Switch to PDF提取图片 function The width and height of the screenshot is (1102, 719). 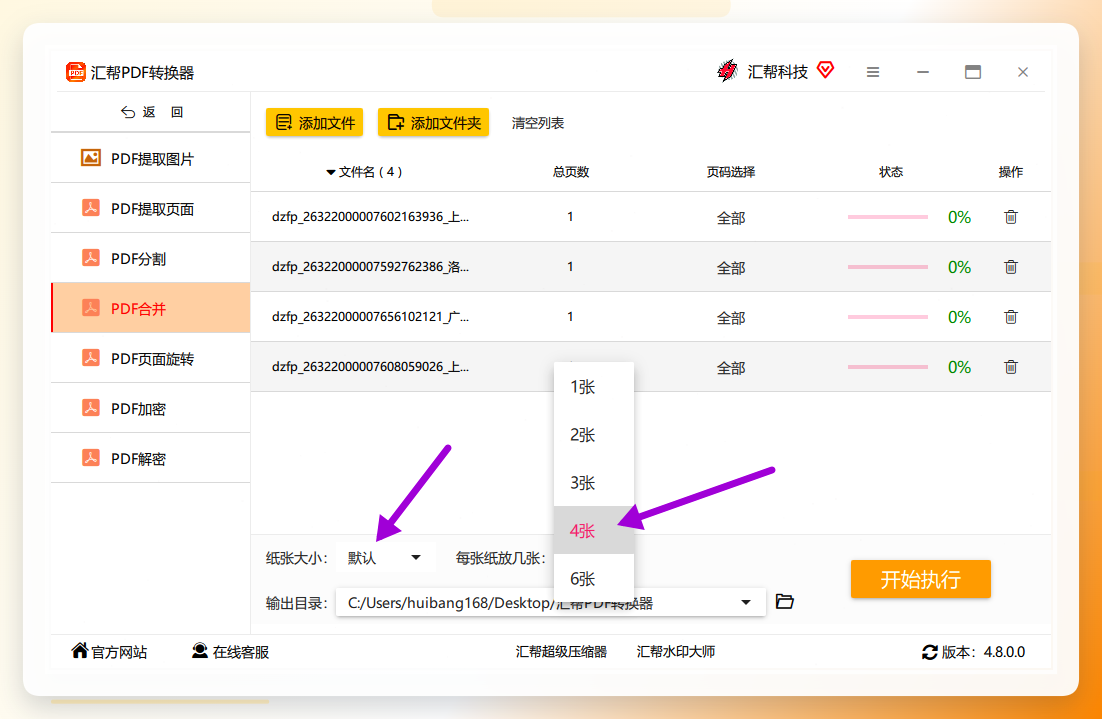pyautogui.click(x=150, y=158)
